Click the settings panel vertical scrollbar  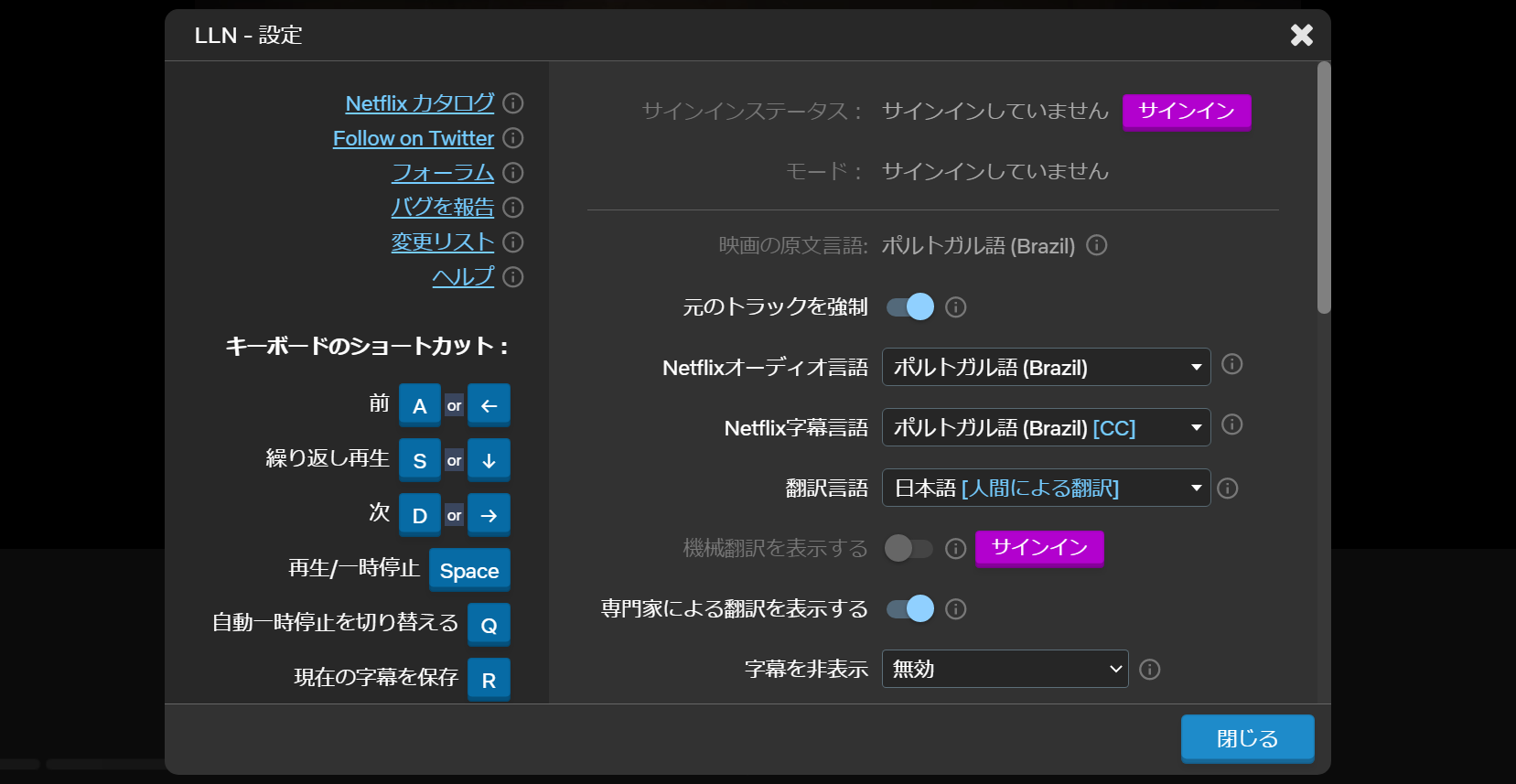tap(1323, 188)
